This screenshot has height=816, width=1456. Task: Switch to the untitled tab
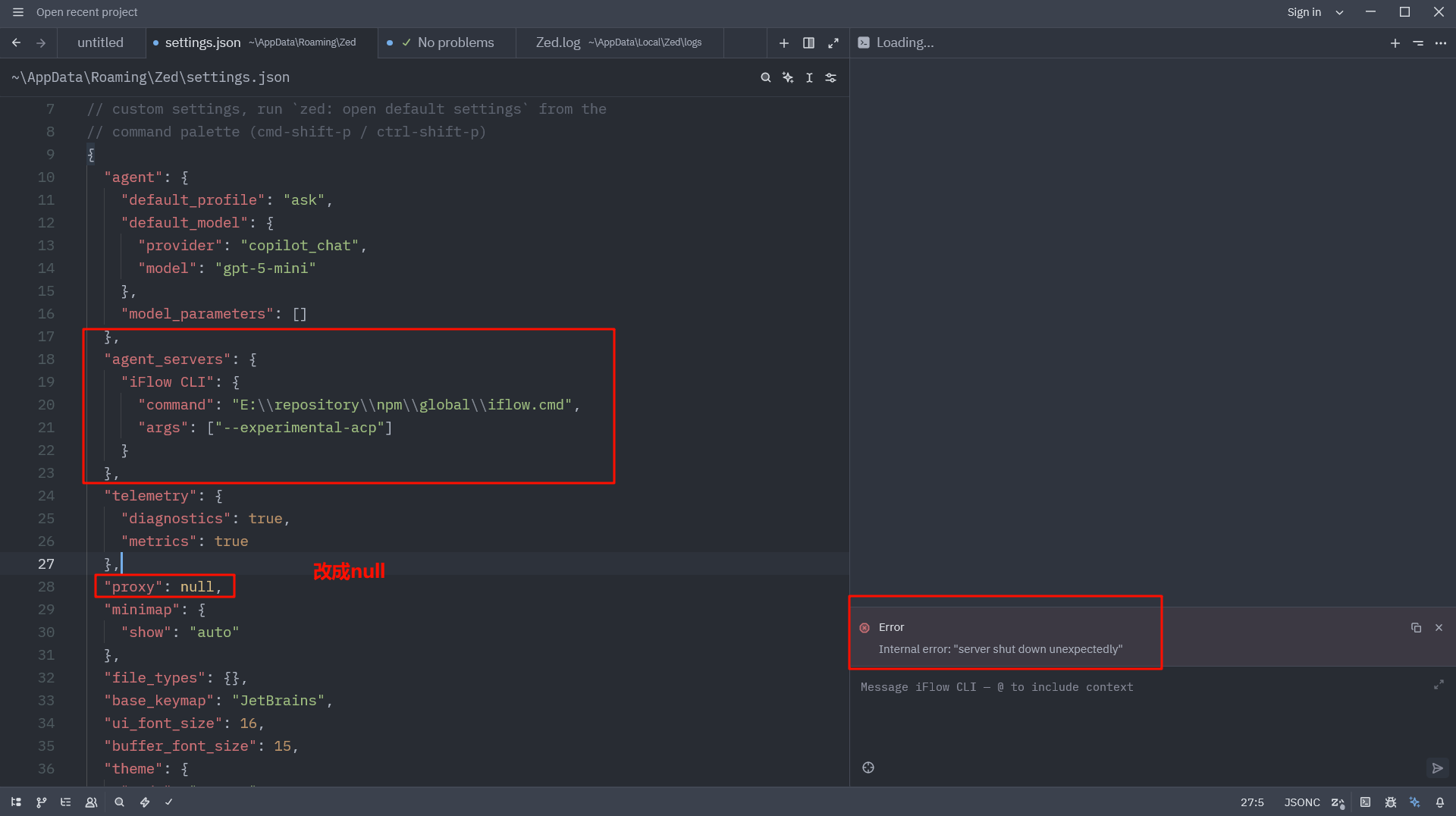click(100, 42)
